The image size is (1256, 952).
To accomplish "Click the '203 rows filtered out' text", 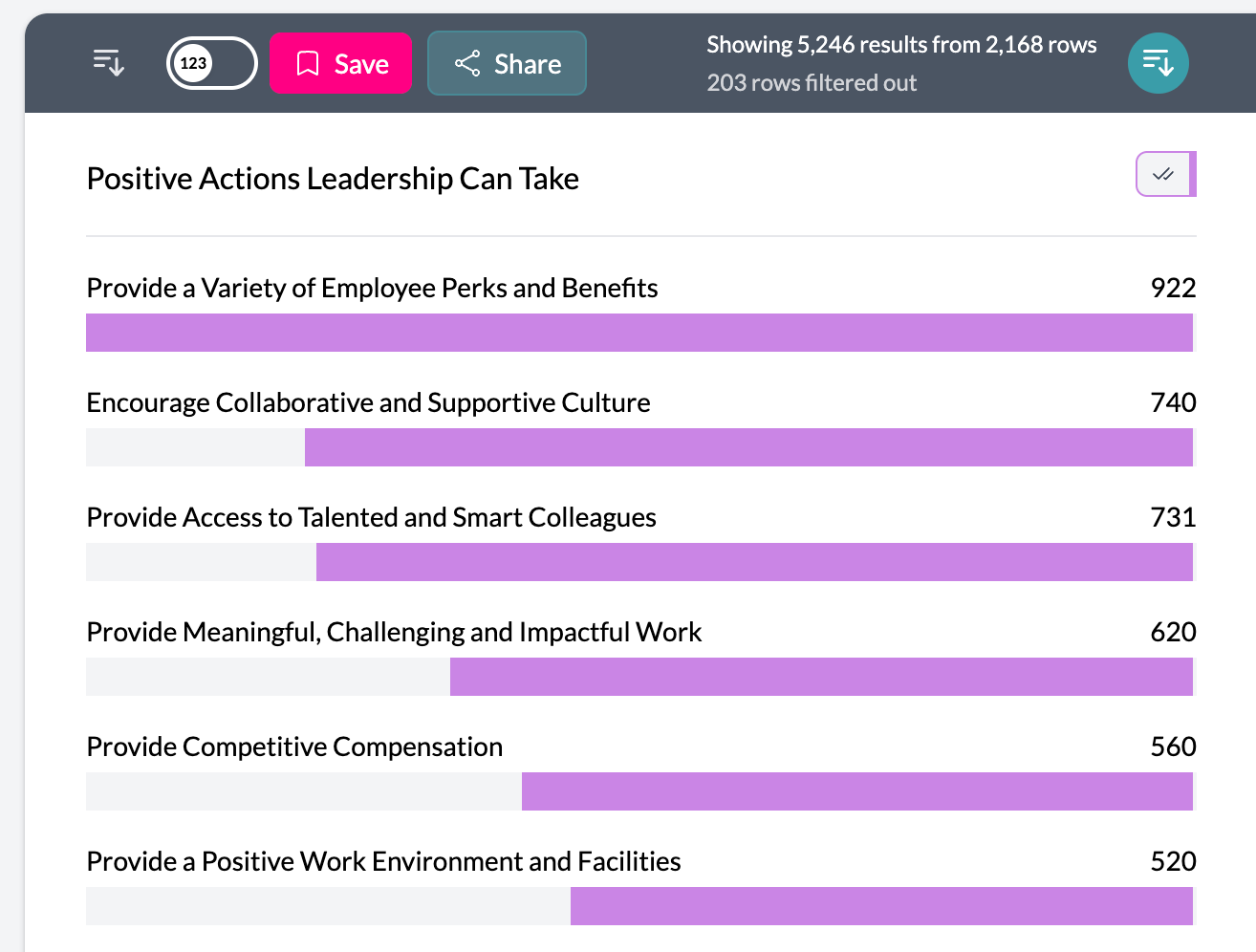I will click(812, 83).
